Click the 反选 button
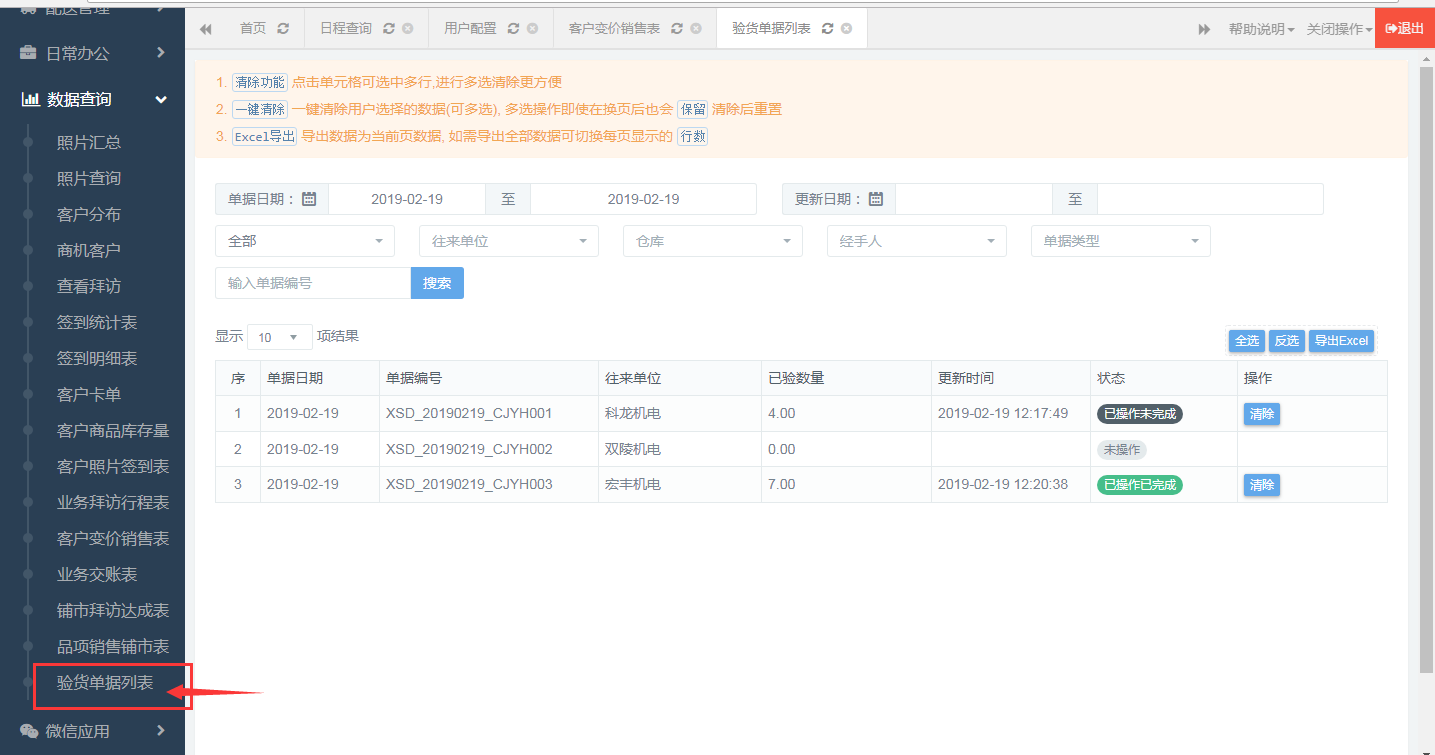The height and width of the screenshot is (755, 1435). pyautogui.click(x=1287, y=341)
